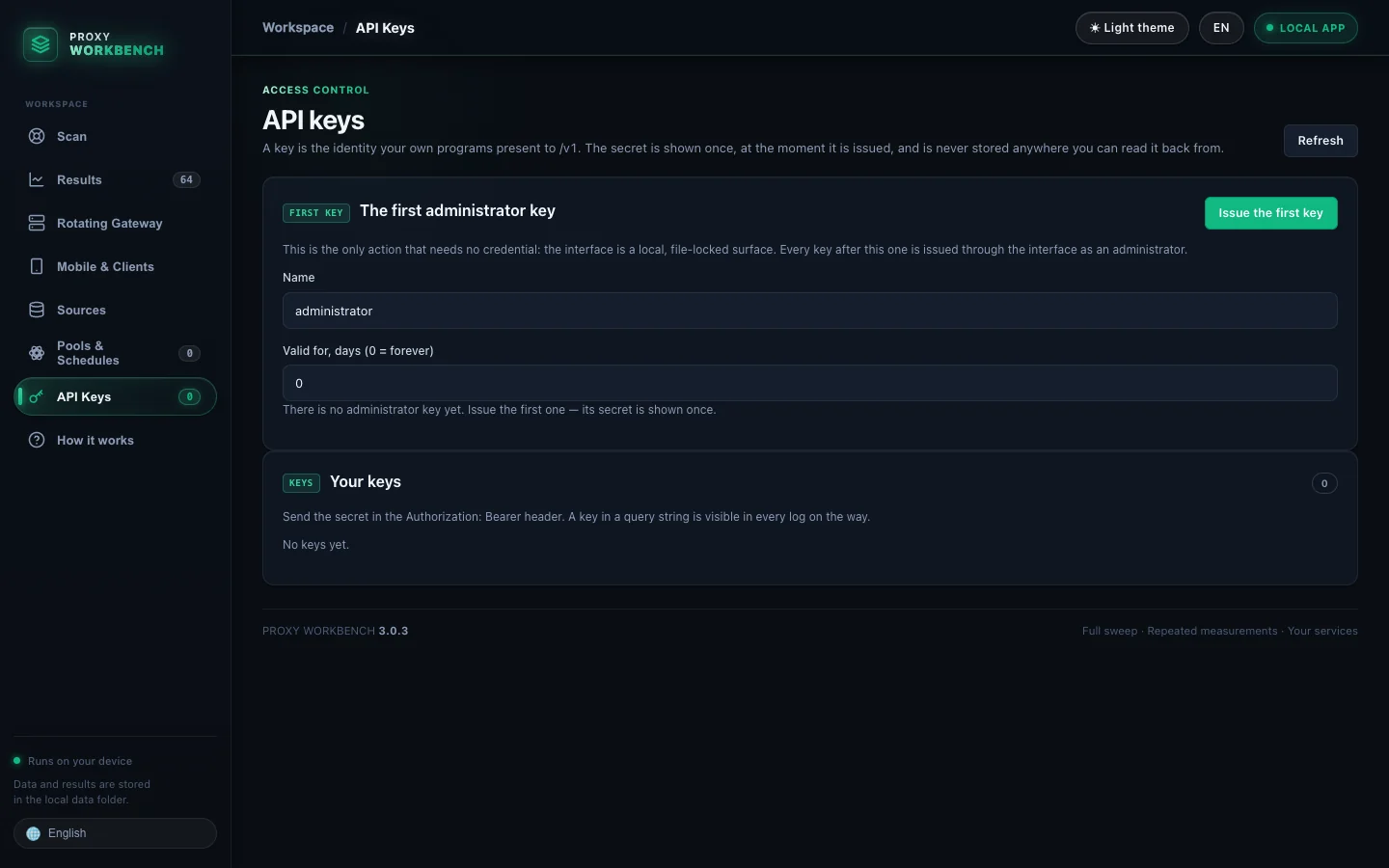
Task: Click footer text Full sweep
Action: click(x=1109, y=631)
